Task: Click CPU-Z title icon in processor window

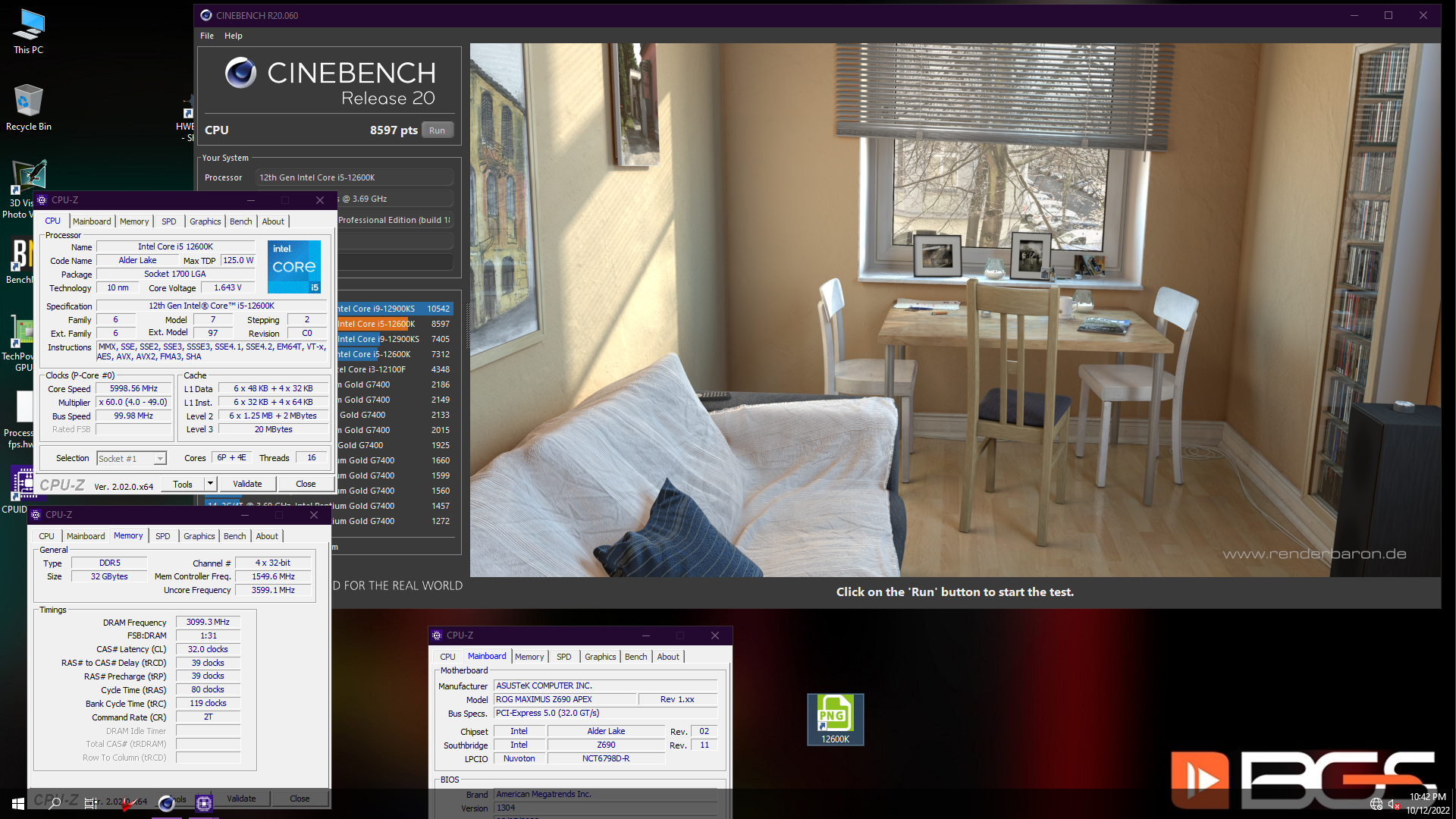Action: click(42, 200)
